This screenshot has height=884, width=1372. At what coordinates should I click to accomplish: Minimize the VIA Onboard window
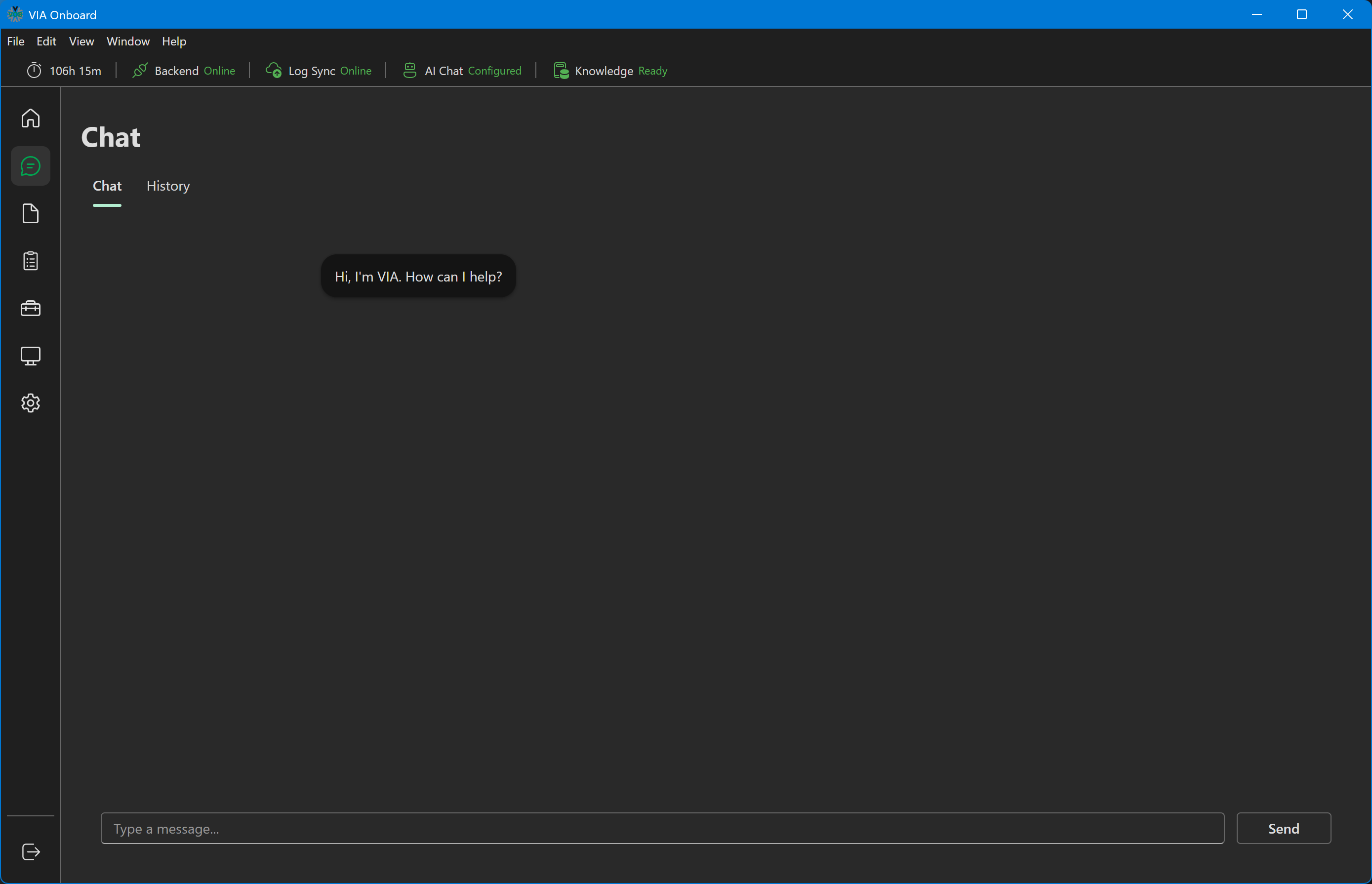point(1256,14)
